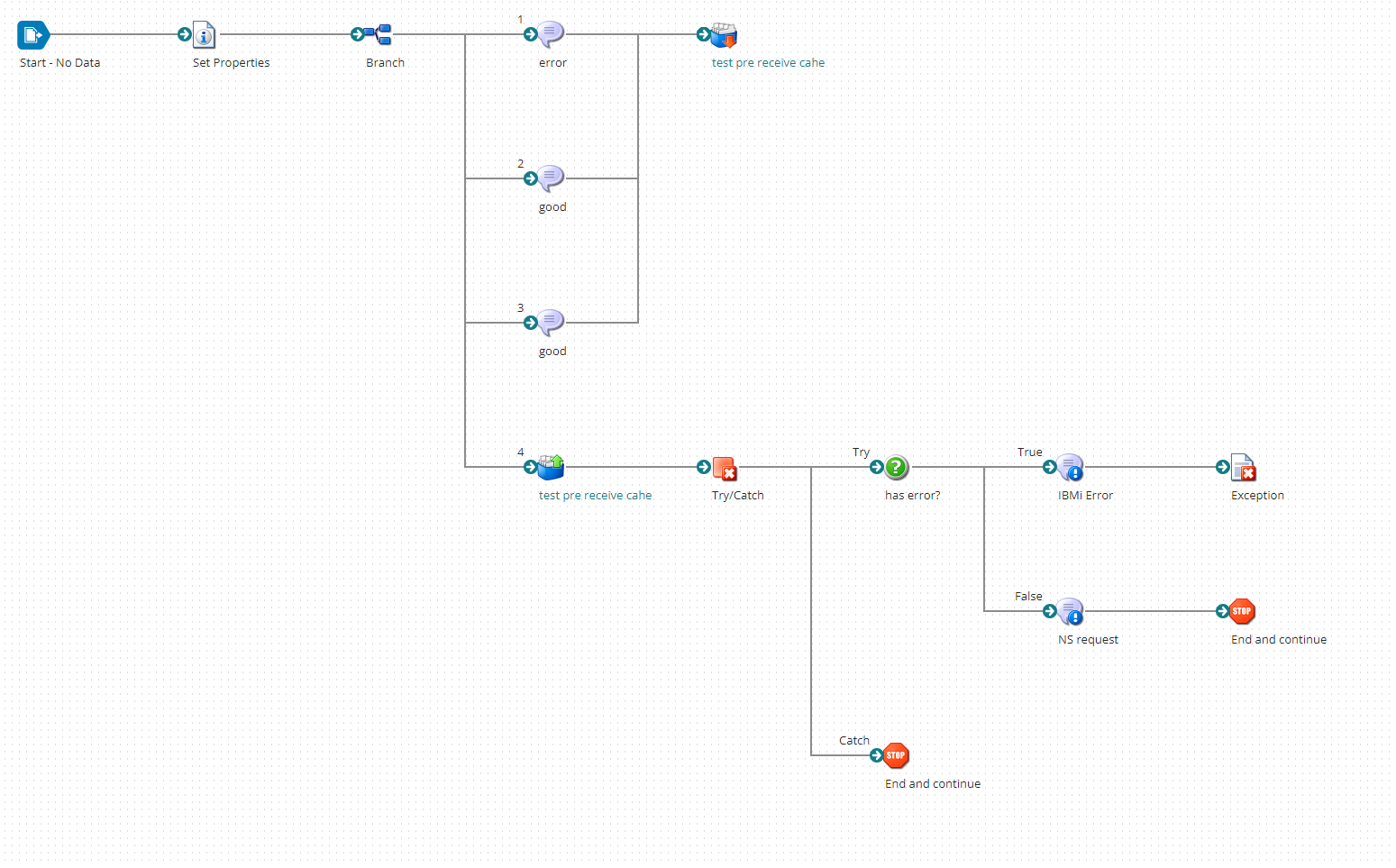This screenshot has width=1396, height=868.
Task: Click End and continue stop on the Catch path
Action: [895, 755]
